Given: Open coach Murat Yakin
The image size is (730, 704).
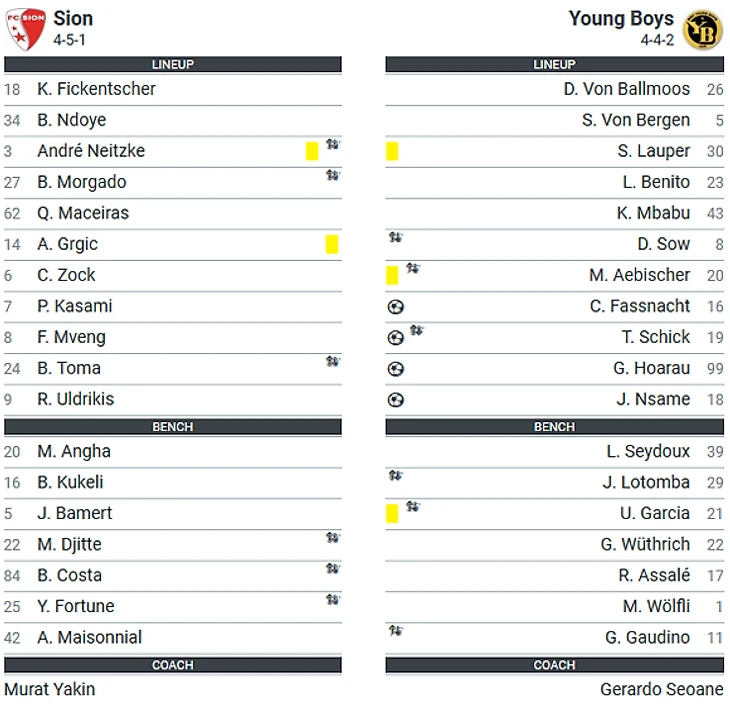Looking at the screenshot, I should pyautogui.click(x=50, y=689).
